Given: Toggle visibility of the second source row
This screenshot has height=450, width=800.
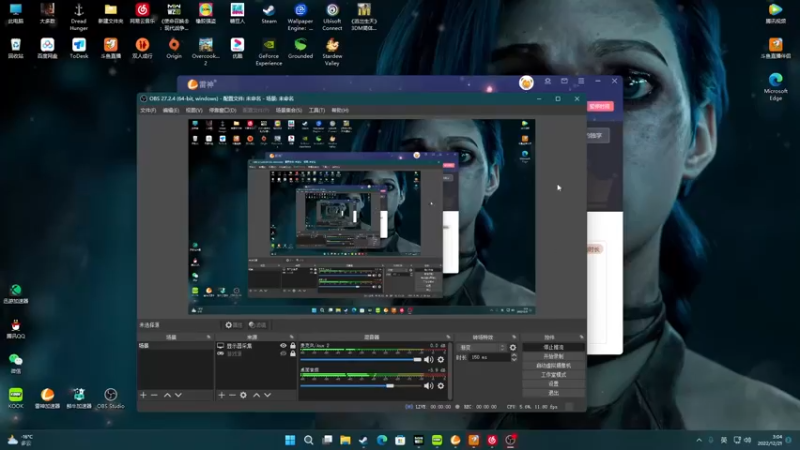Looking at the screenshot, I should coord(283,353).
